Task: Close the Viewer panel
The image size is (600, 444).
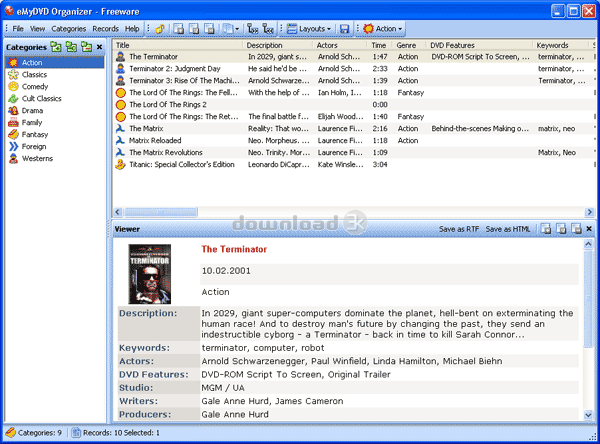Action: pyautogui.click(x=589, y=229)
